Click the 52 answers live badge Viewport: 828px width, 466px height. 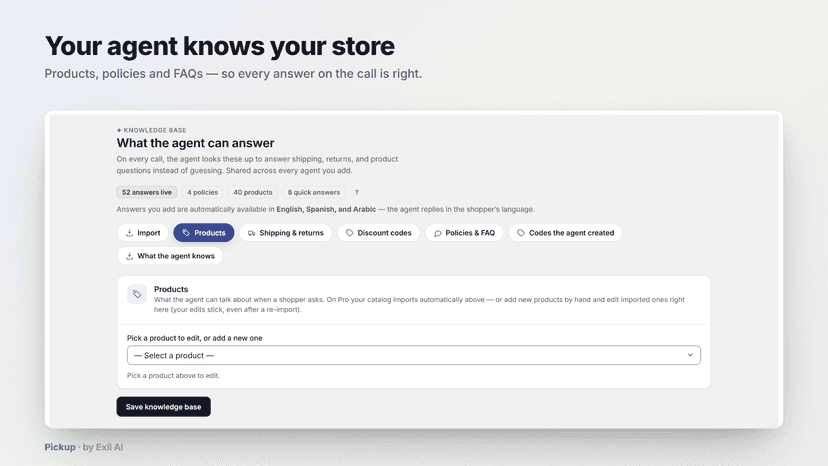tap(147, 192)
